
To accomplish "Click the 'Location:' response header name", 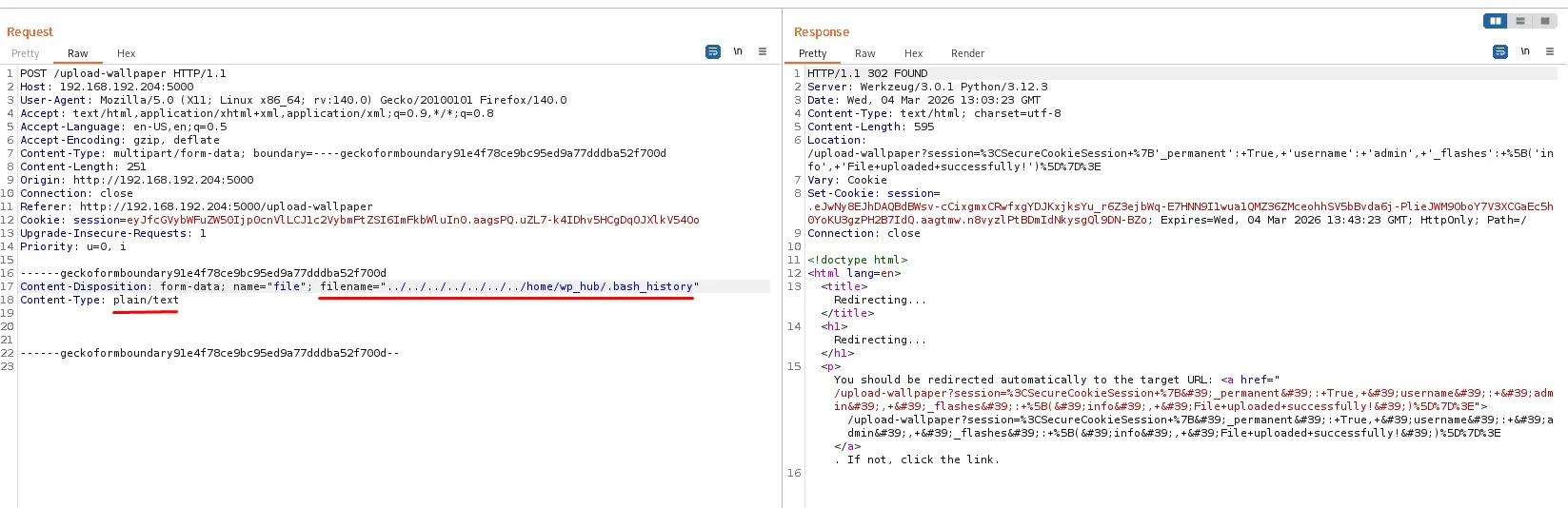I will tap(837, 140).
